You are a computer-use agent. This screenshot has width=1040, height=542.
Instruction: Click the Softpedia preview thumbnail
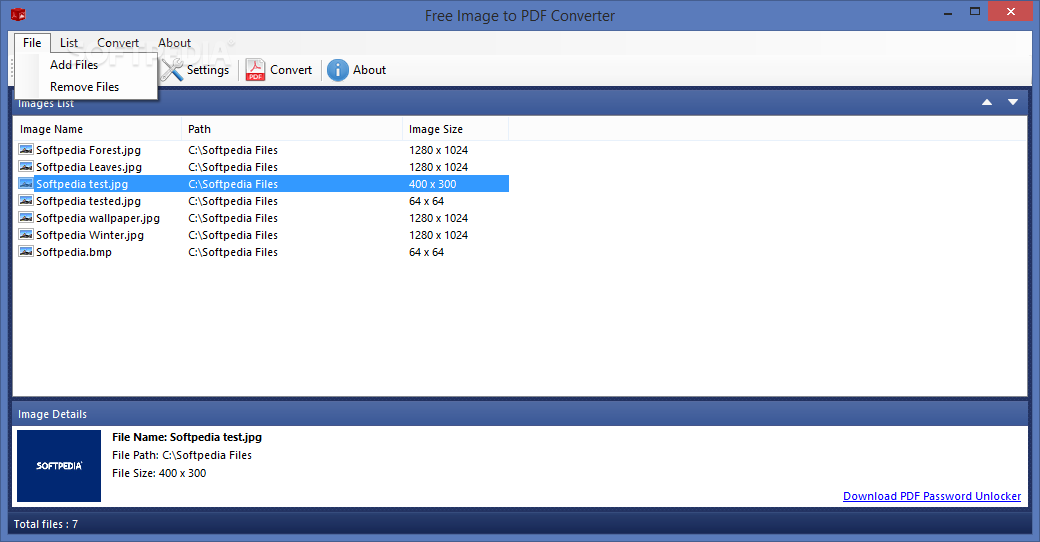point(59,466)
